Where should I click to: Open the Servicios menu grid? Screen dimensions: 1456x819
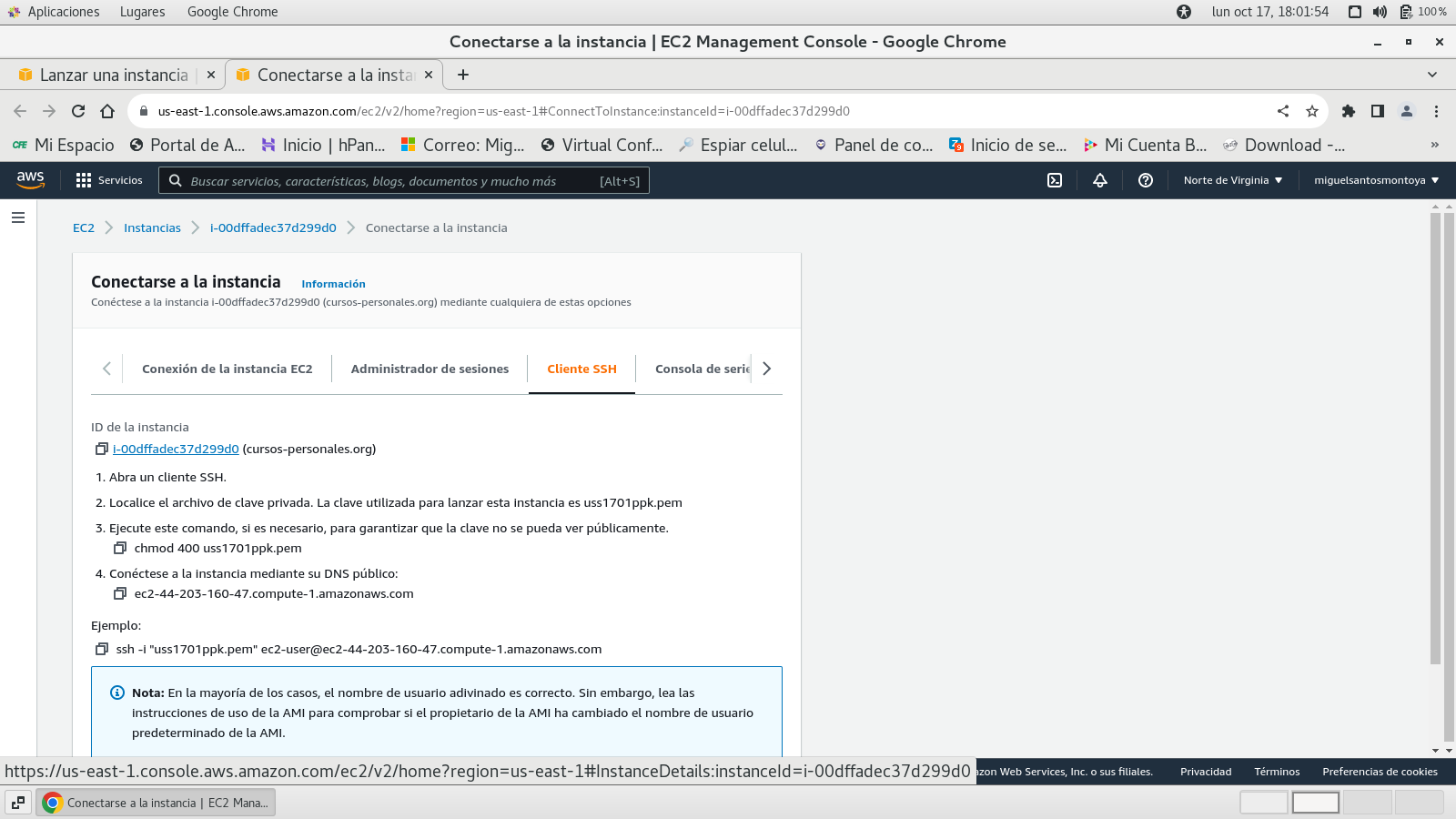click(109, 180)
